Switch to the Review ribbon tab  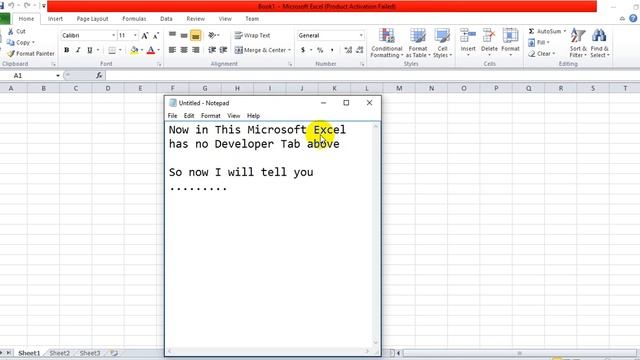(x=196, y=19)
